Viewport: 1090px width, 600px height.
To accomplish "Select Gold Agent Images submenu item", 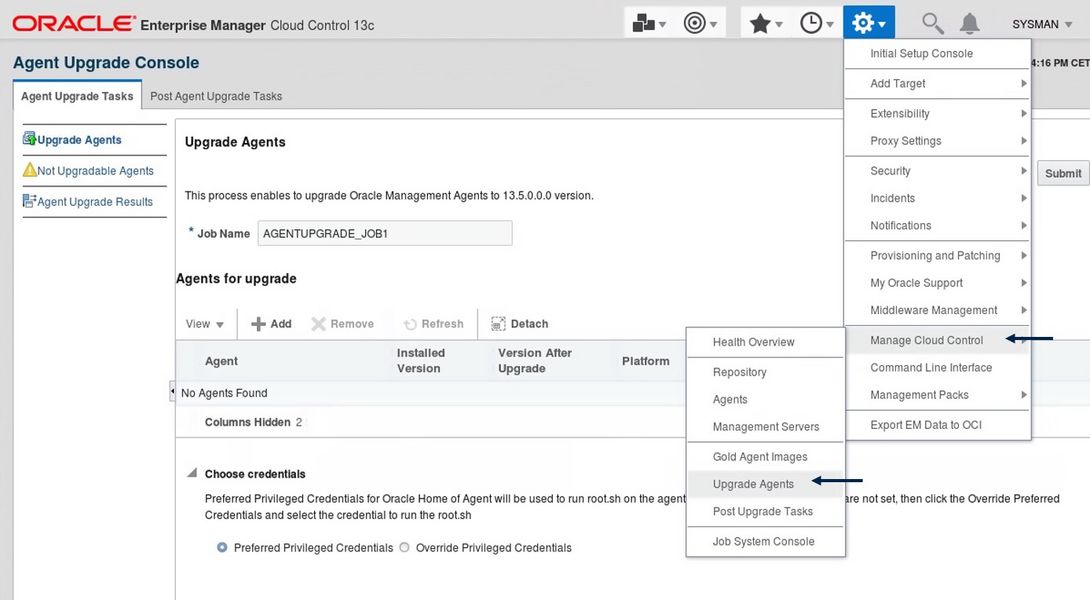I will click(765, 457).
